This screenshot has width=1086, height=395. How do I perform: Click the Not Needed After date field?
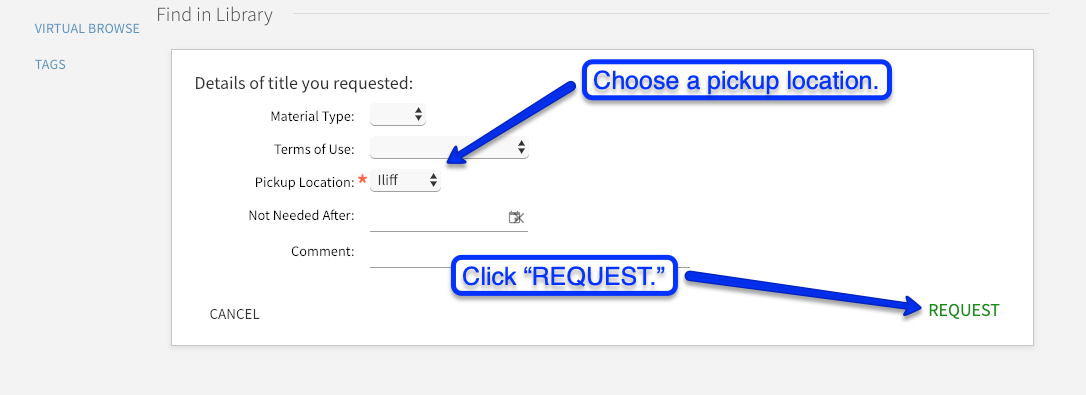(x=449, y=218)
